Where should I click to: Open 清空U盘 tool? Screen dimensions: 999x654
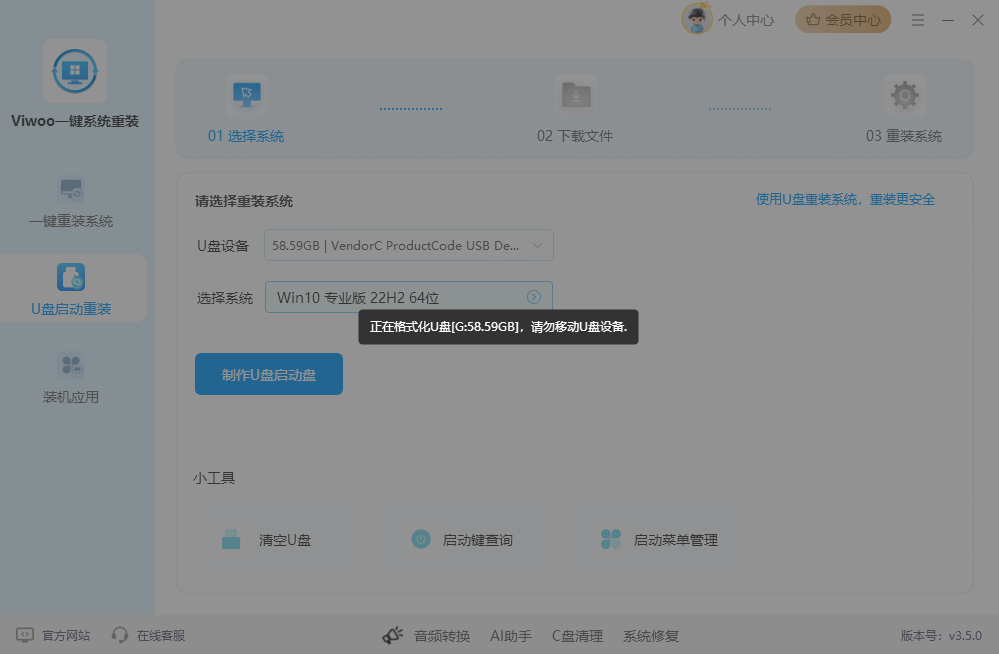277,539
